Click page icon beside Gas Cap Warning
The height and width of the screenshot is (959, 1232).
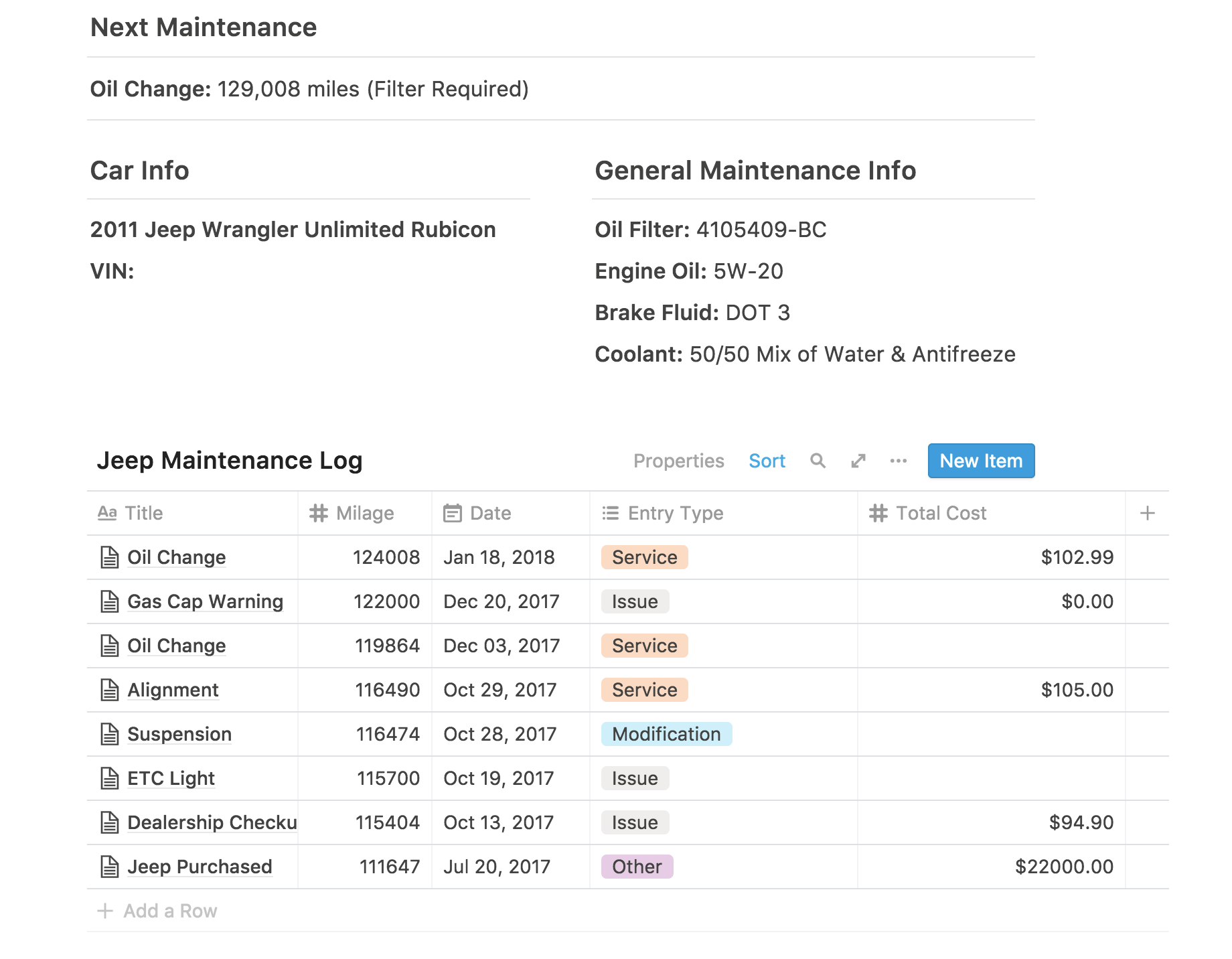(x=109, y=601)
